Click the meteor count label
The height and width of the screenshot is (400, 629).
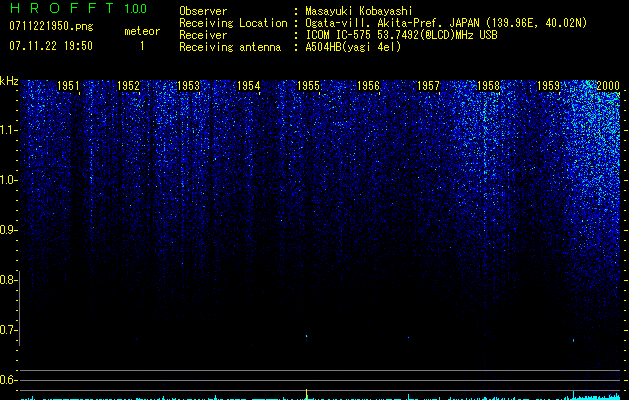coord(142,31)
